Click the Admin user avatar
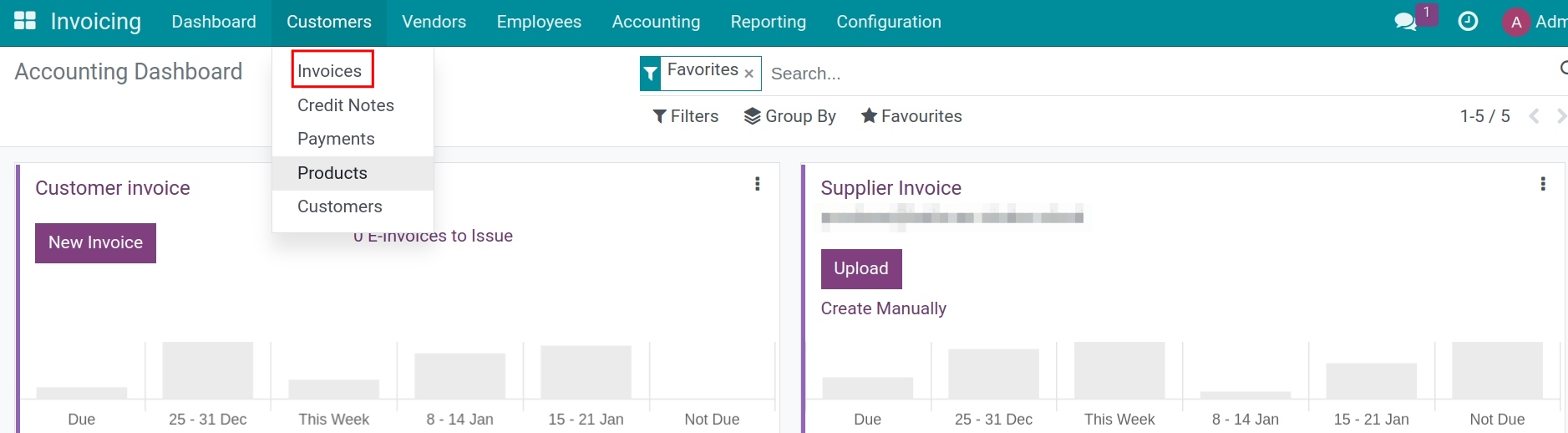The width and height of the screenshot is (1568, 433). coord(1515,23)
